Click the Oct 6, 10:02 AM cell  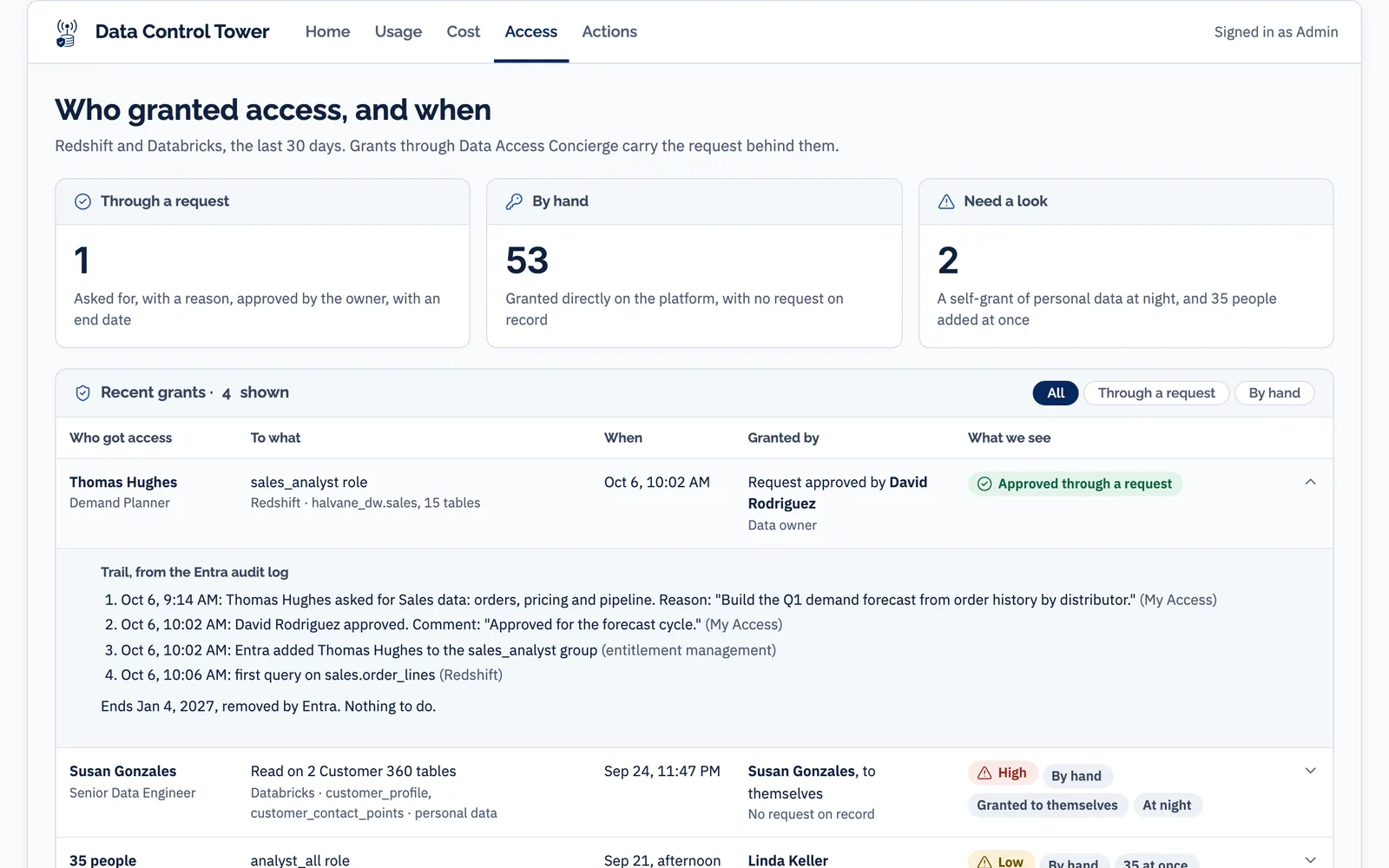tap(657, 483)
